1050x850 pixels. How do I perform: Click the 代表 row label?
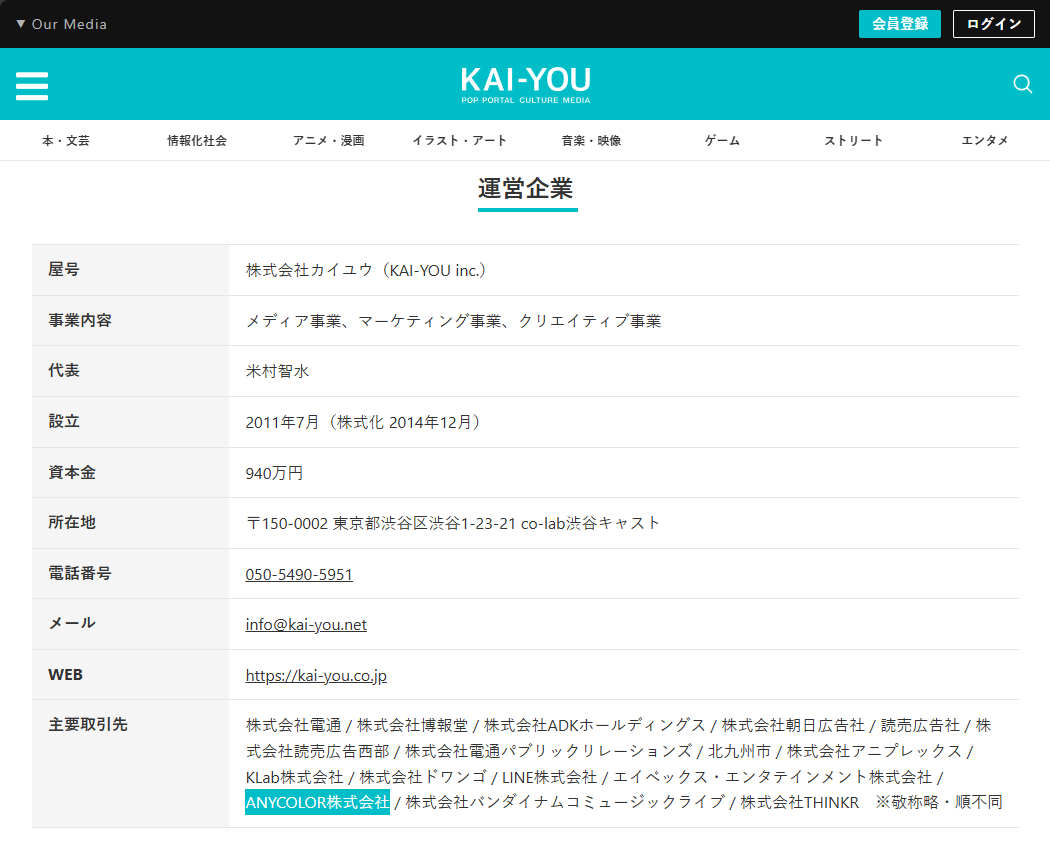(64, 370)
